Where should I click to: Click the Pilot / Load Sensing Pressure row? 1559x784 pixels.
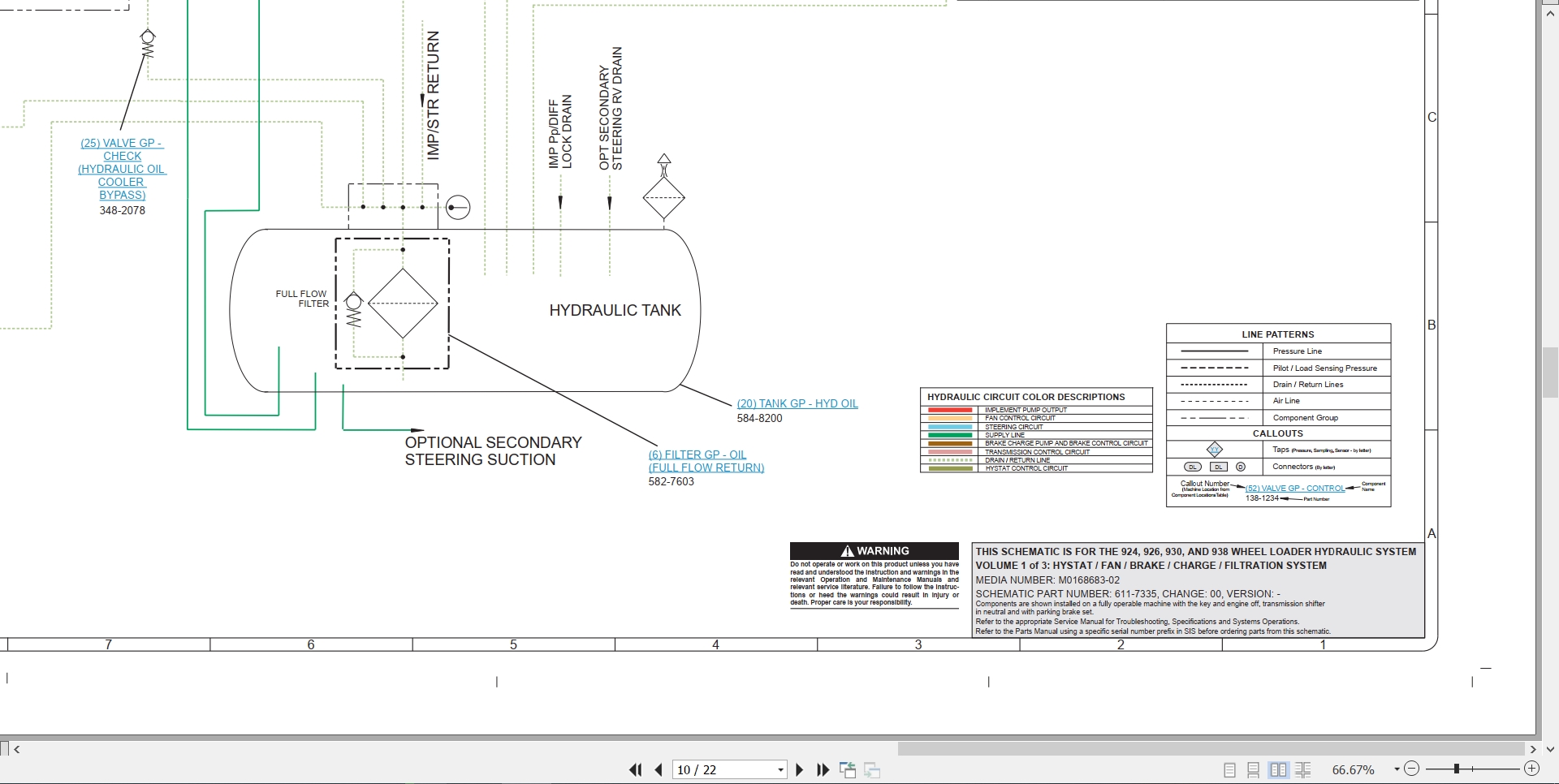[x=1279, y=368]
